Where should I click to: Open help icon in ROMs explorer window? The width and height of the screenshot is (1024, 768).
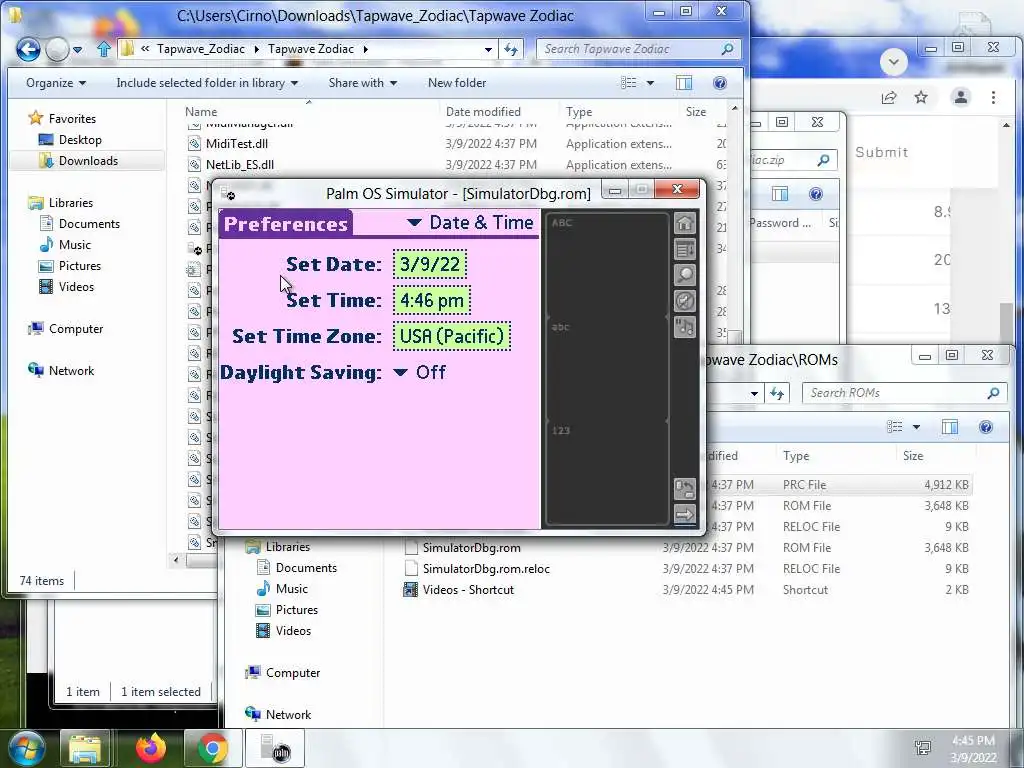click(x=985, y=427)
